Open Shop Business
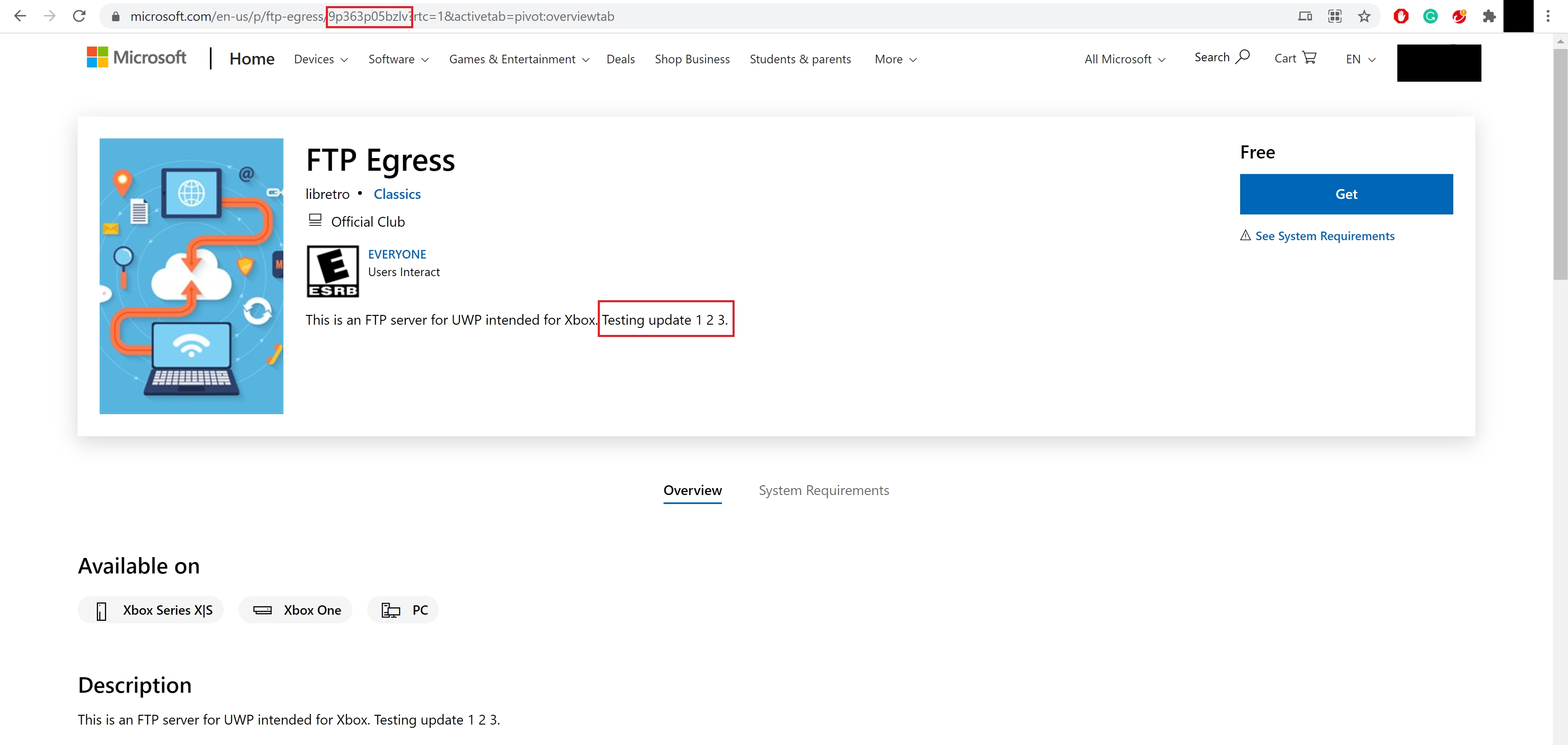This screenshot has height=745, width=1568. click(x=692, y=60)
